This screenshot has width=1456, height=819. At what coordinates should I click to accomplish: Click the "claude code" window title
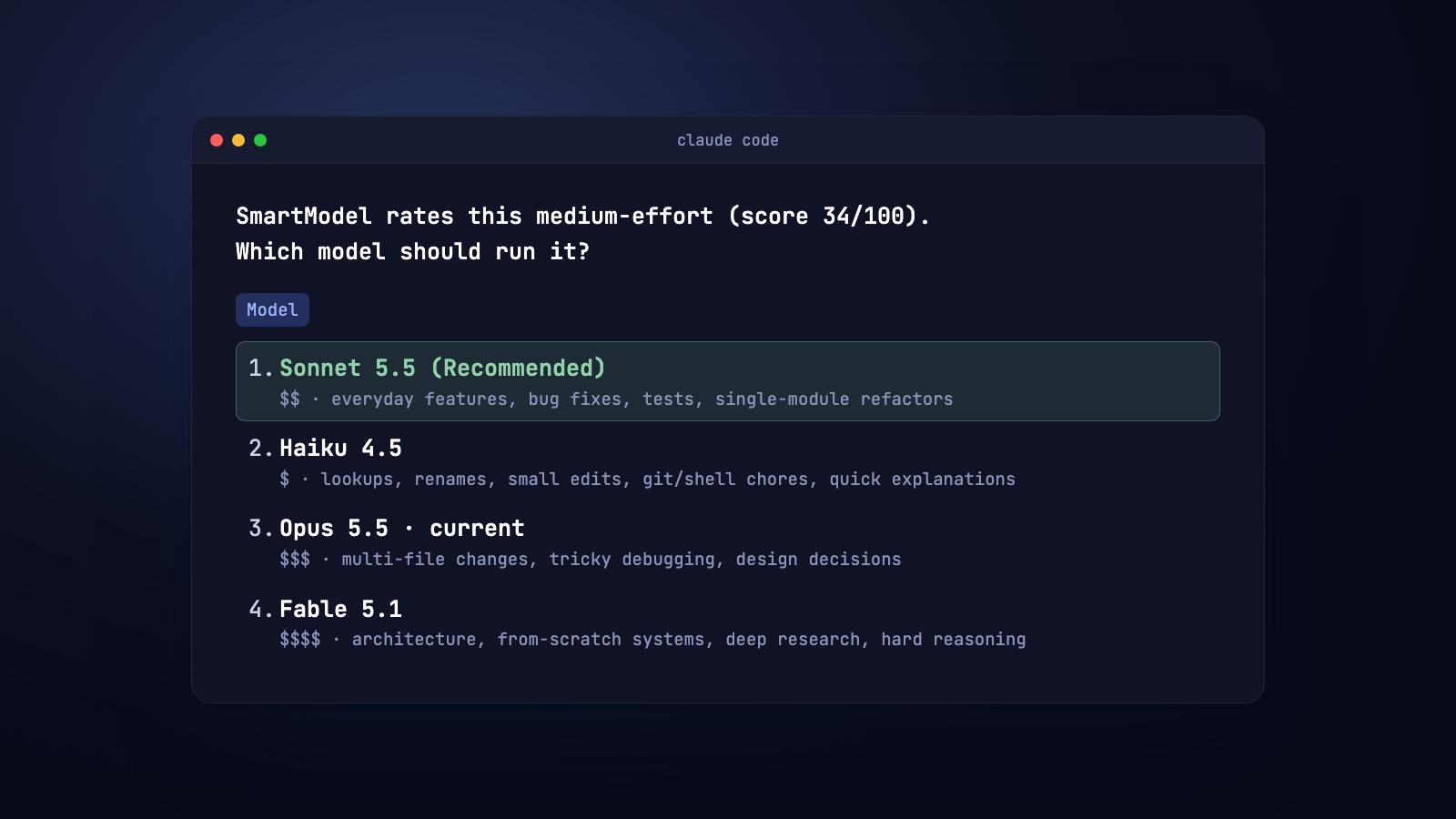(727, 140)
